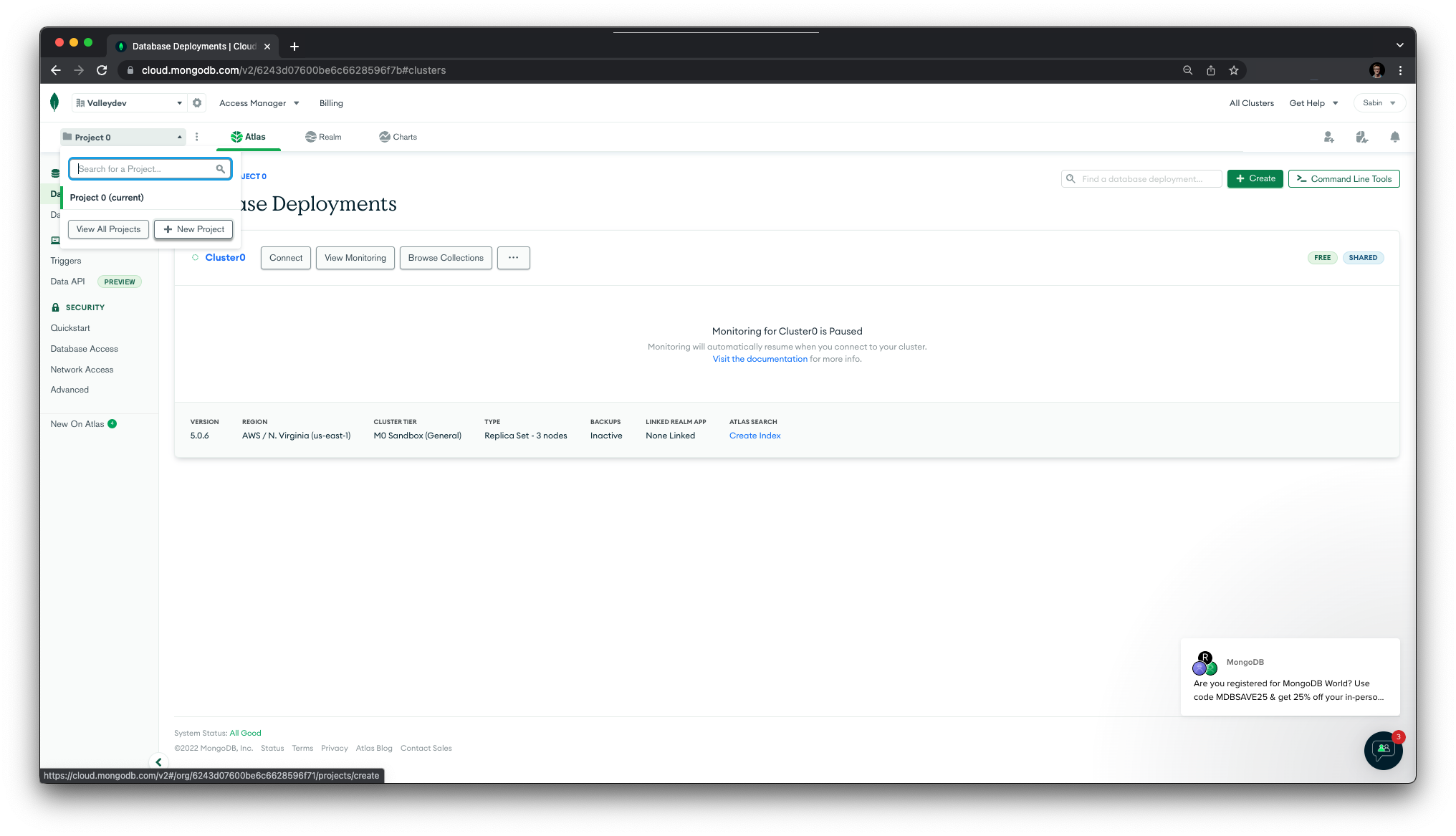Click the browser zoom magnifier icon
The width and height of the screenshot is (1456, 836).
pos(1187,70)
